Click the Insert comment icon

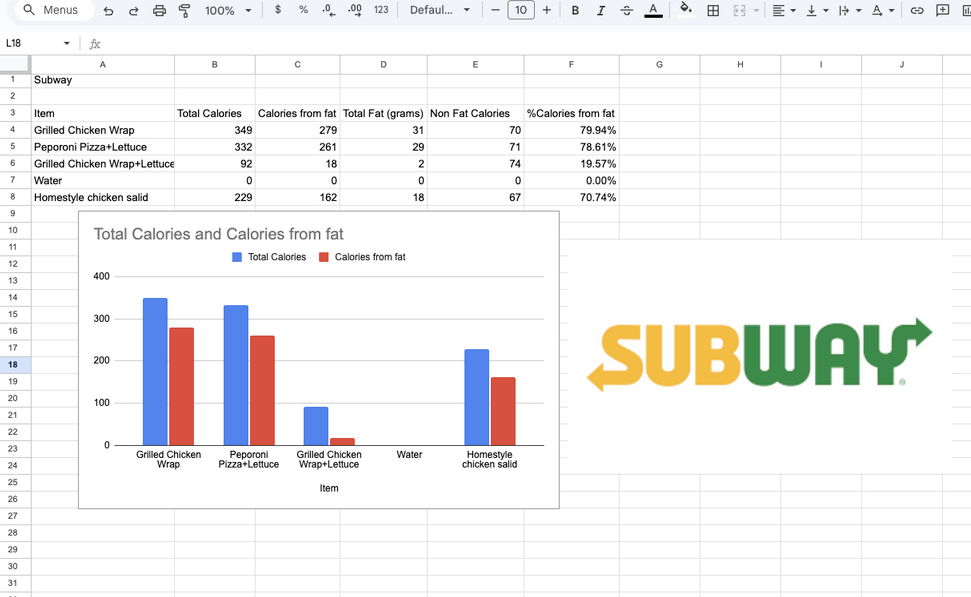coord(943,11)
